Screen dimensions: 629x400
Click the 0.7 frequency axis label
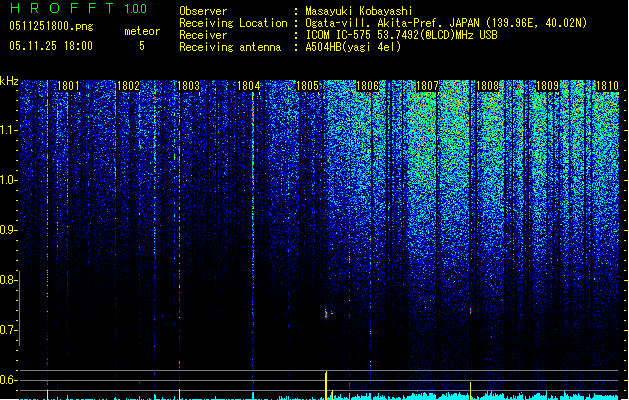[9, 330]
